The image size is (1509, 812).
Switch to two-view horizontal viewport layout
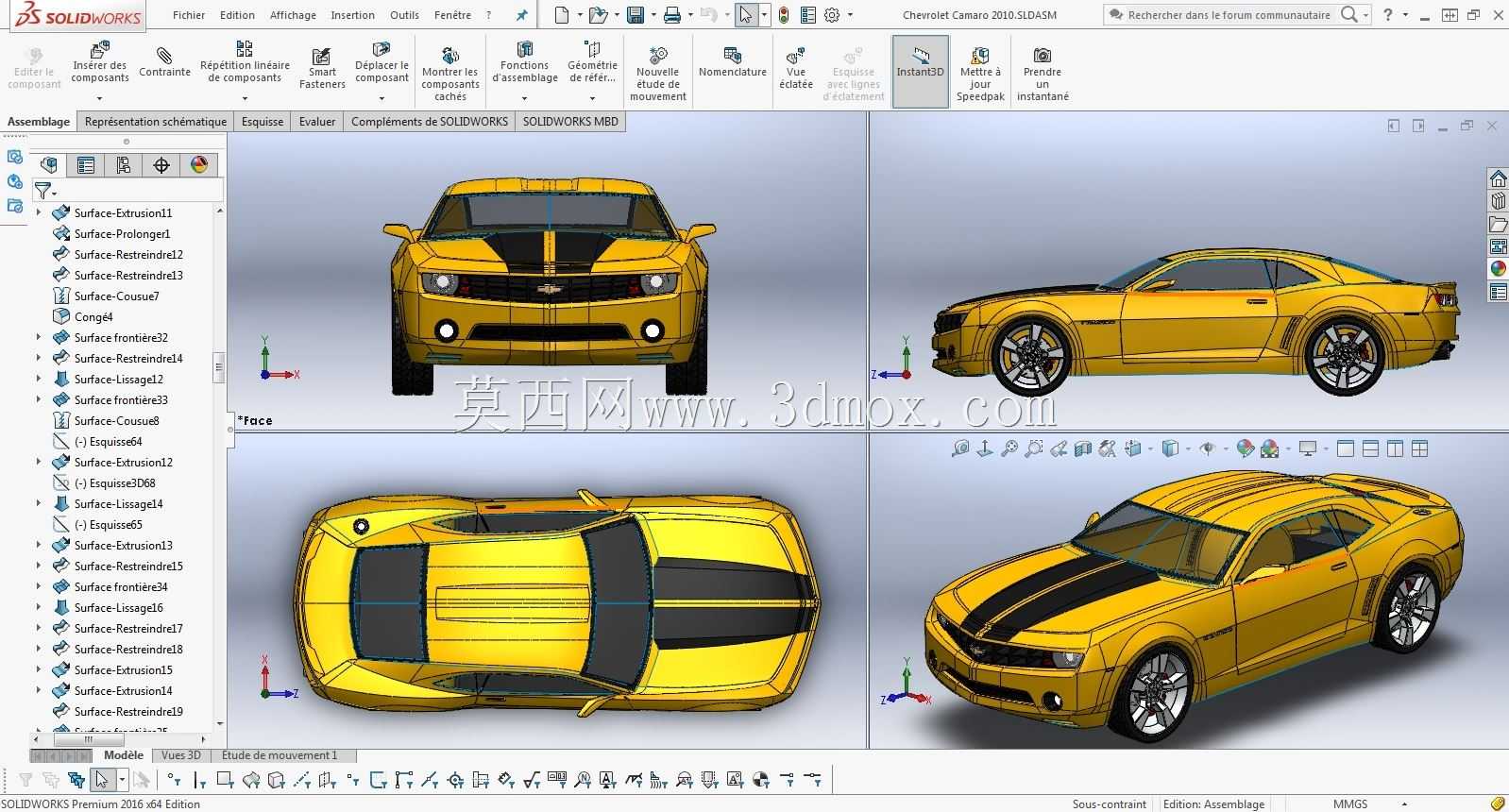point(1370,448)
